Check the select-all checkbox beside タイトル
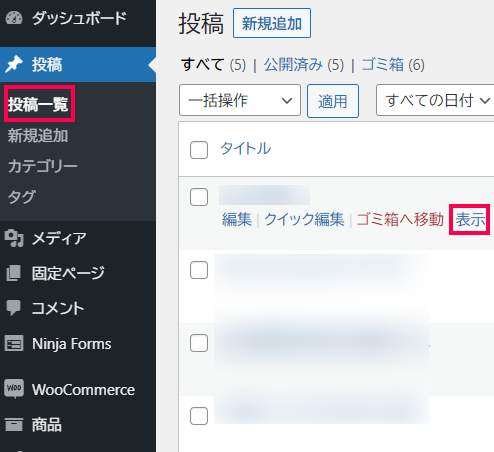 click(x=199, y=150)
